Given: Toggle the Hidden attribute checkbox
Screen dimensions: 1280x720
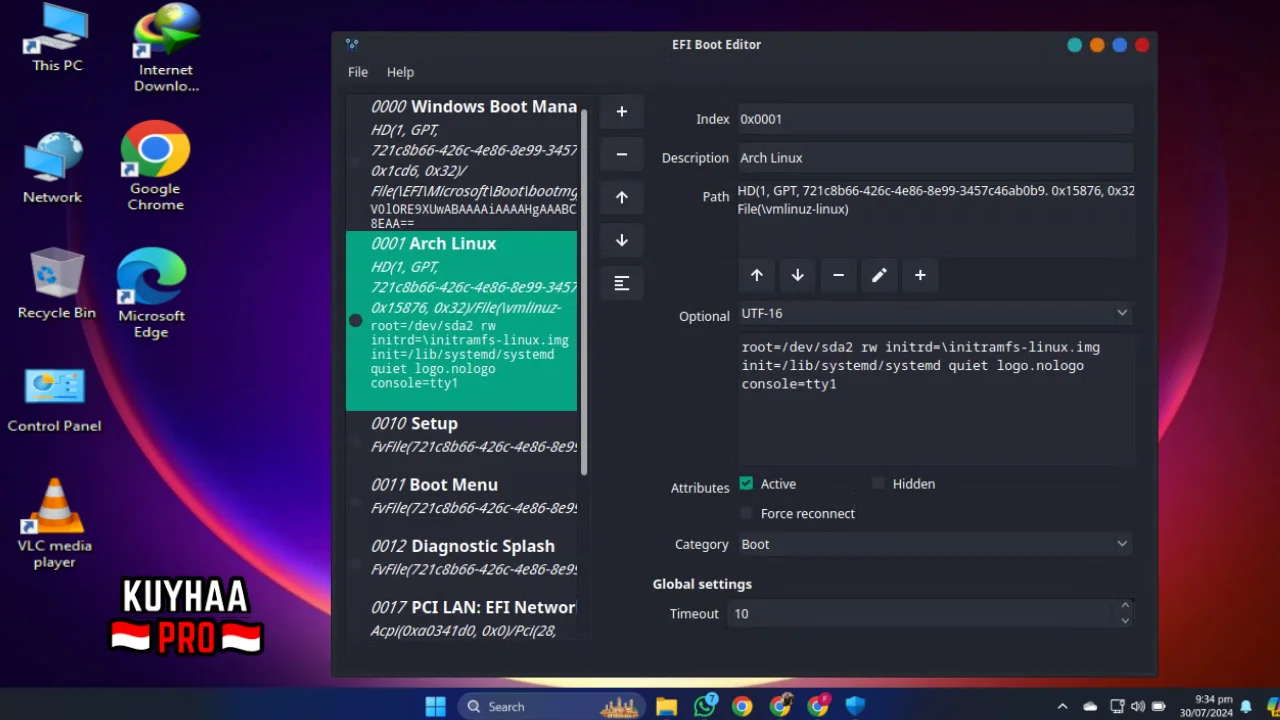Looking at the screenshot, I should (x=878, y=483).
